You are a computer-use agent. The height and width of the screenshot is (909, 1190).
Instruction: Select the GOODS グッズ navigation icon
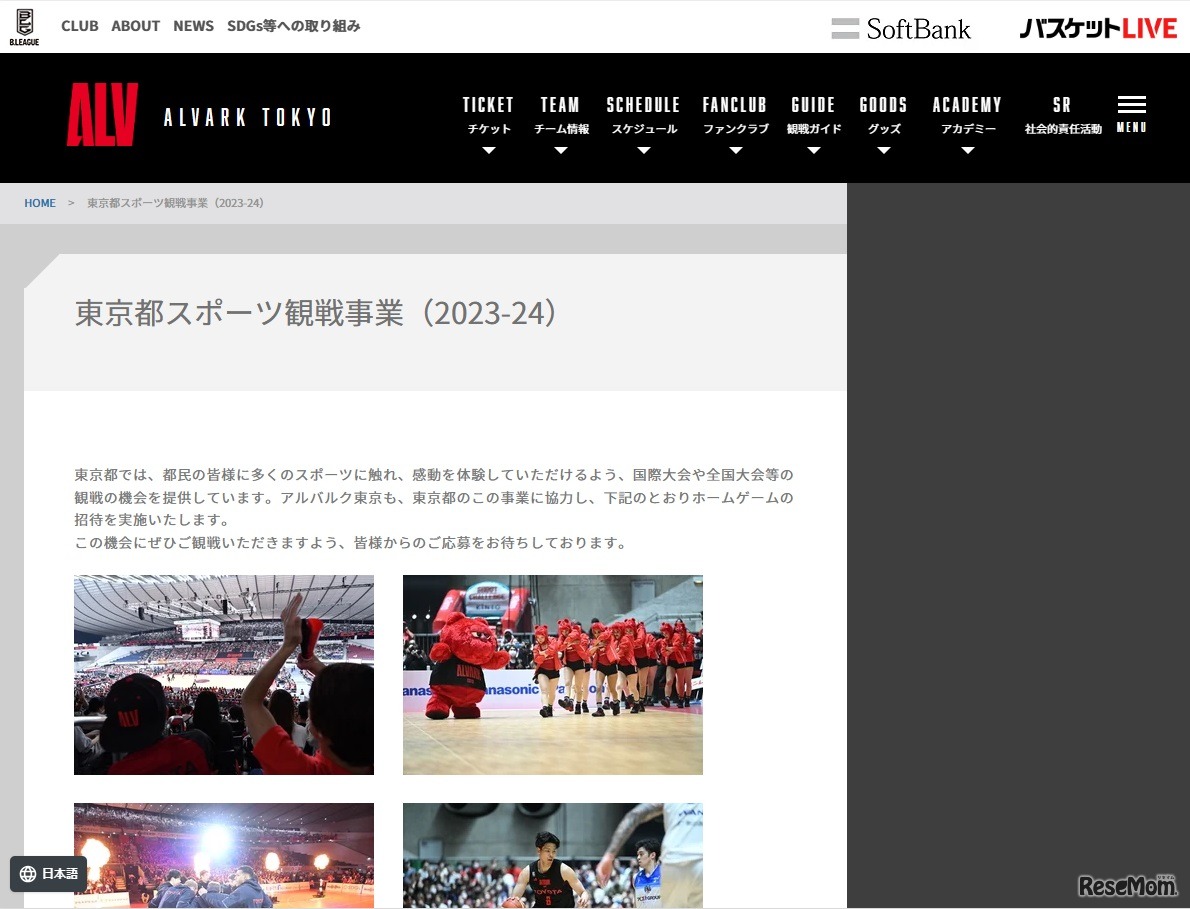(883, 115)
